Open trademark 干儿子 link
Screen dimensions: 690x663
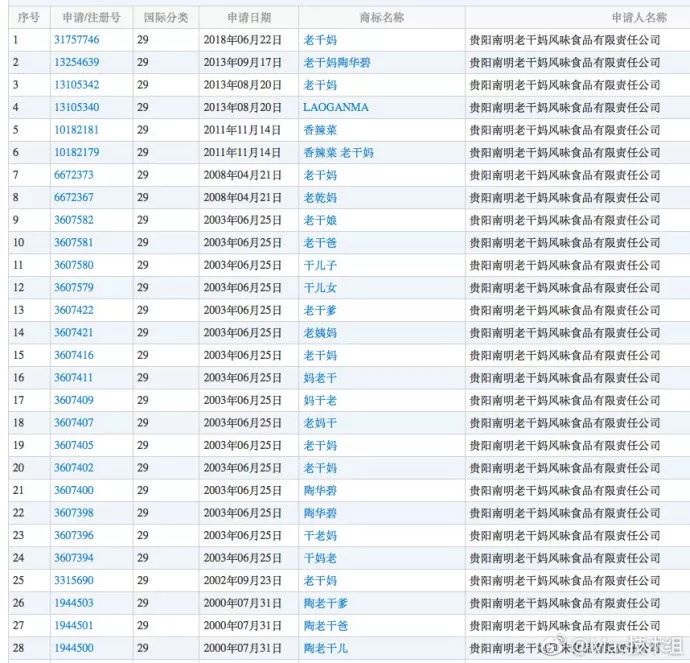click(320, 265)
